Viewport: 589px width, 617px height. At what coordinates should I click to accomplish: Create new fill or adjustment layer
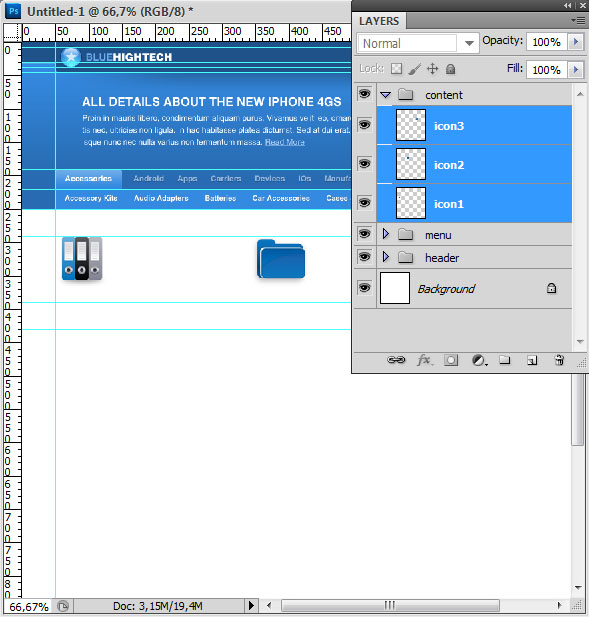(x=479, y=360)
